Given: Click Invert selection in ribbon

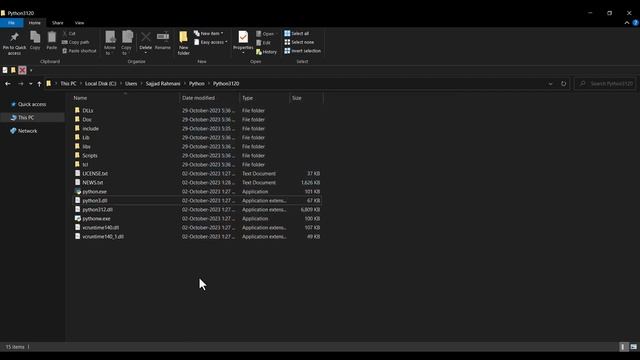Looking at the screenshot, I should click(303, 51).
